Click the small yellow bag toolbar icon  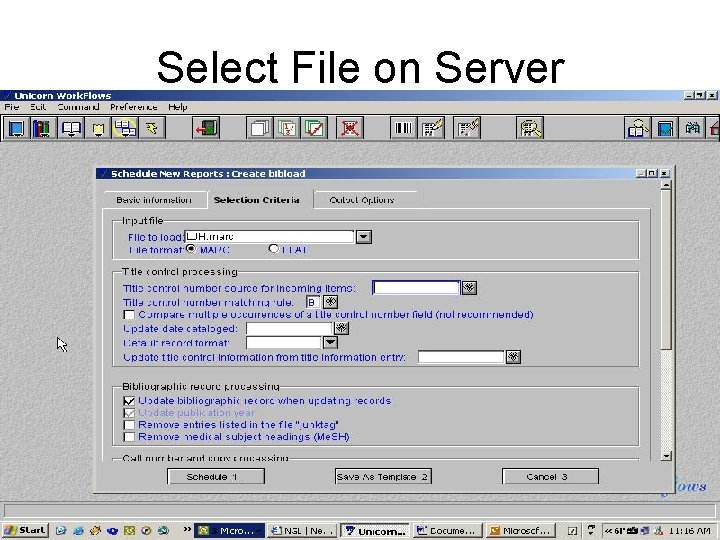(x=98, y=128)
